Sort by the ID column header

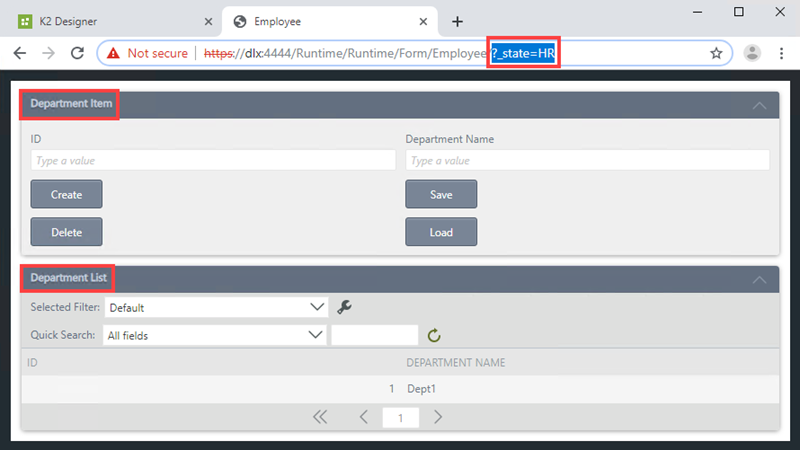32,363
